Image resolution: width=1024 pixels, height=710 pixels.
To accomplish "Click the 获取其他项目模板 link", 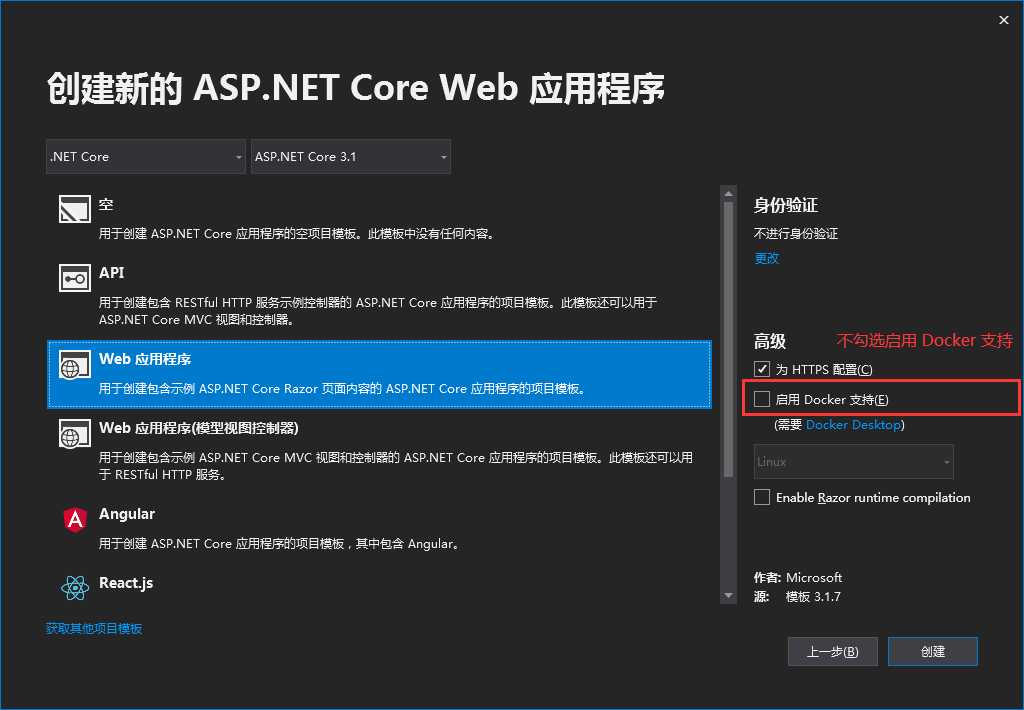I will click(94, 628).
